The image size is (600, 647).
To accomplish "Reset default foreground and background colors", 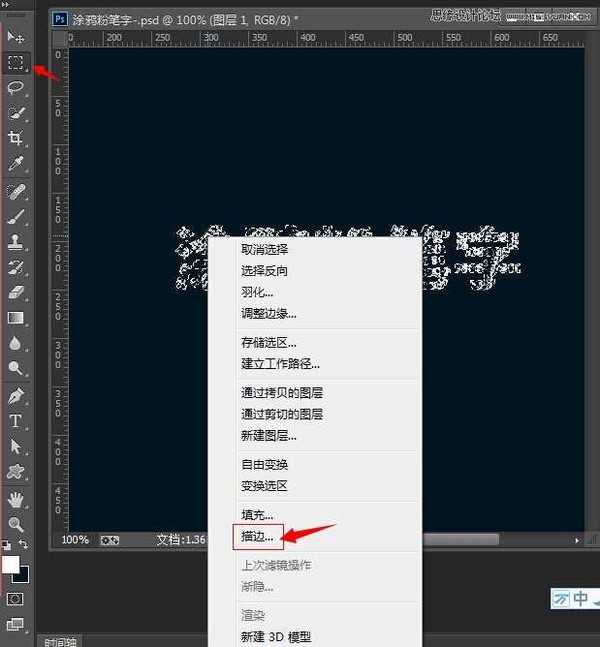I will click(6, 545).
